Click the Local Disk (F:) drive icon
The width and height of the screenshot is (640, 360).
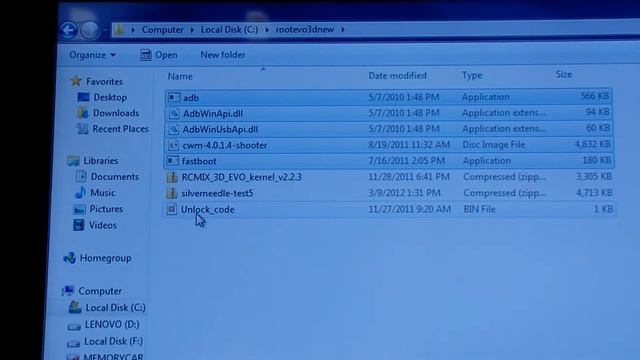pos(73,342)
